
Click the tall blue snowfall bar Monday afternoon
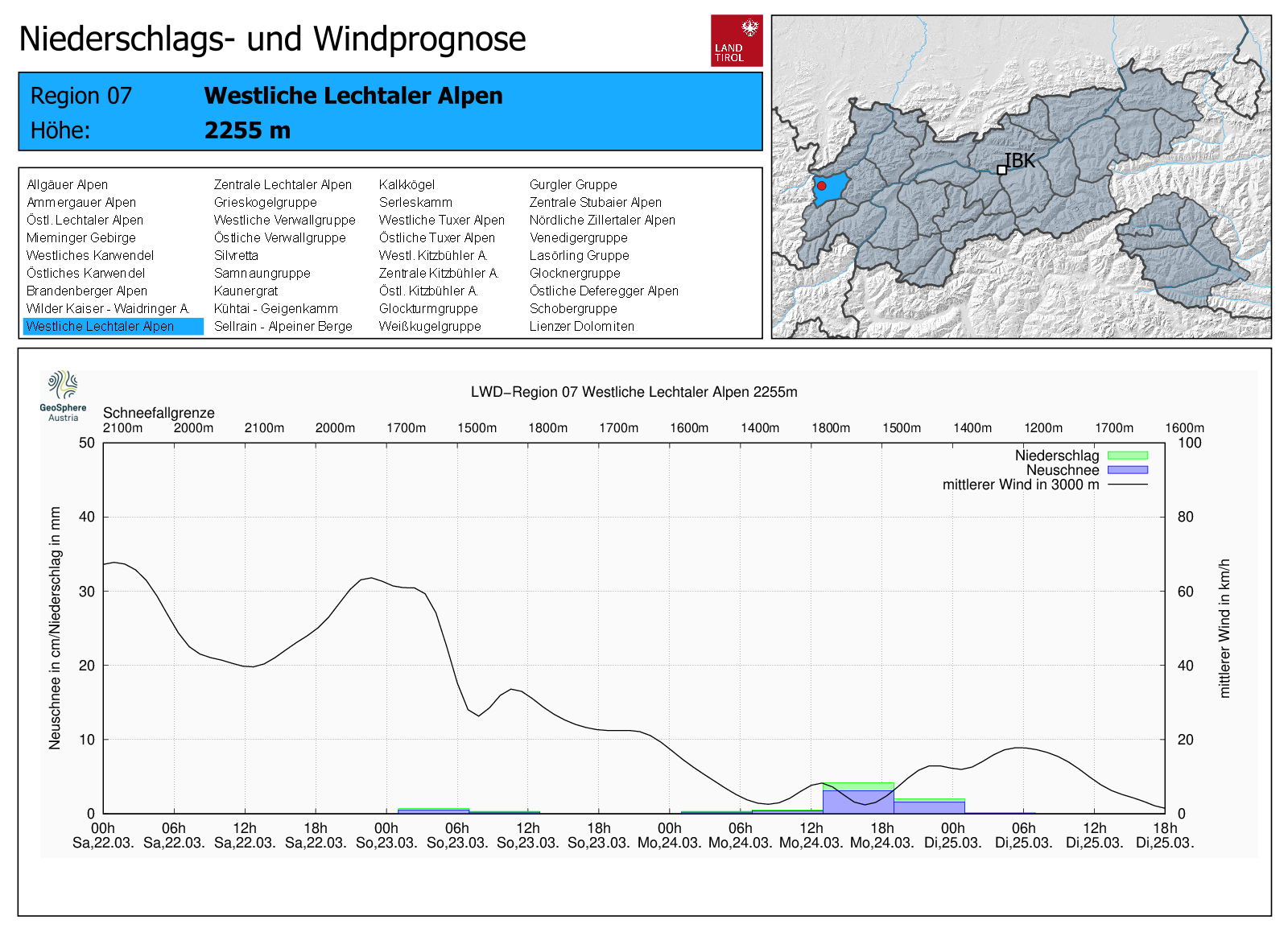click(858, 802)
